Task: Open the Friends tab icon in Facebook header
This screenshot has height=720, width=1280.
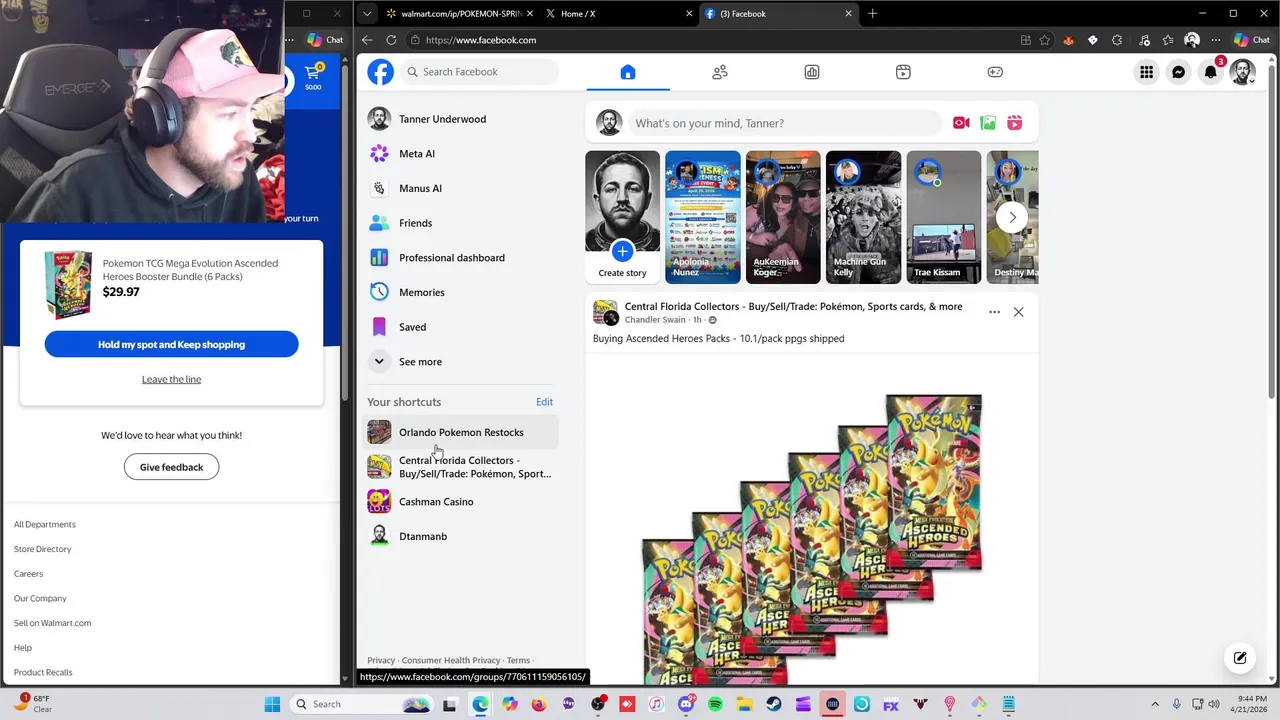Action: (720, 72)
